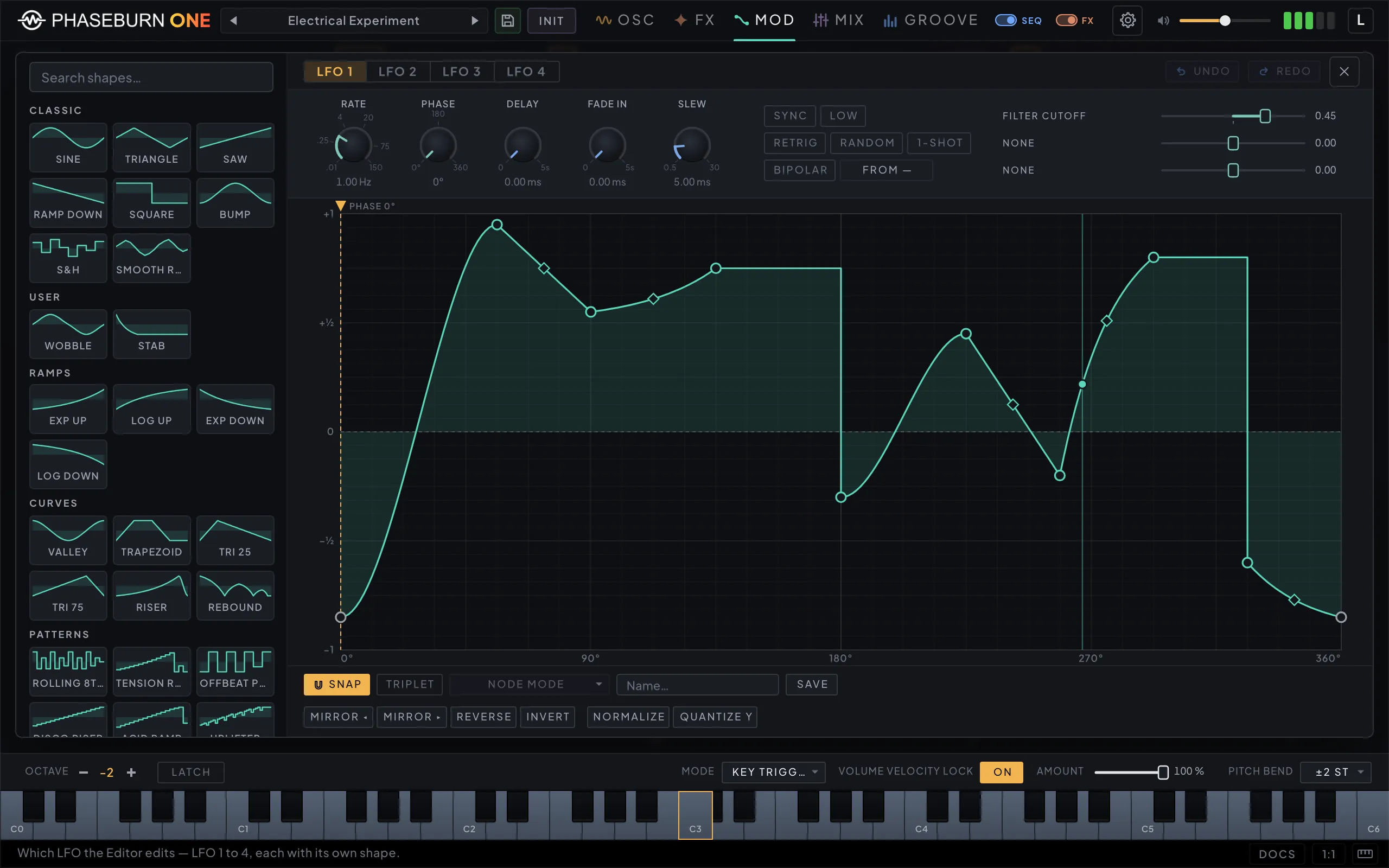Switch to the MIX tab
Viewport: 1389px width, 868px height.
click(x=839, y=21)
